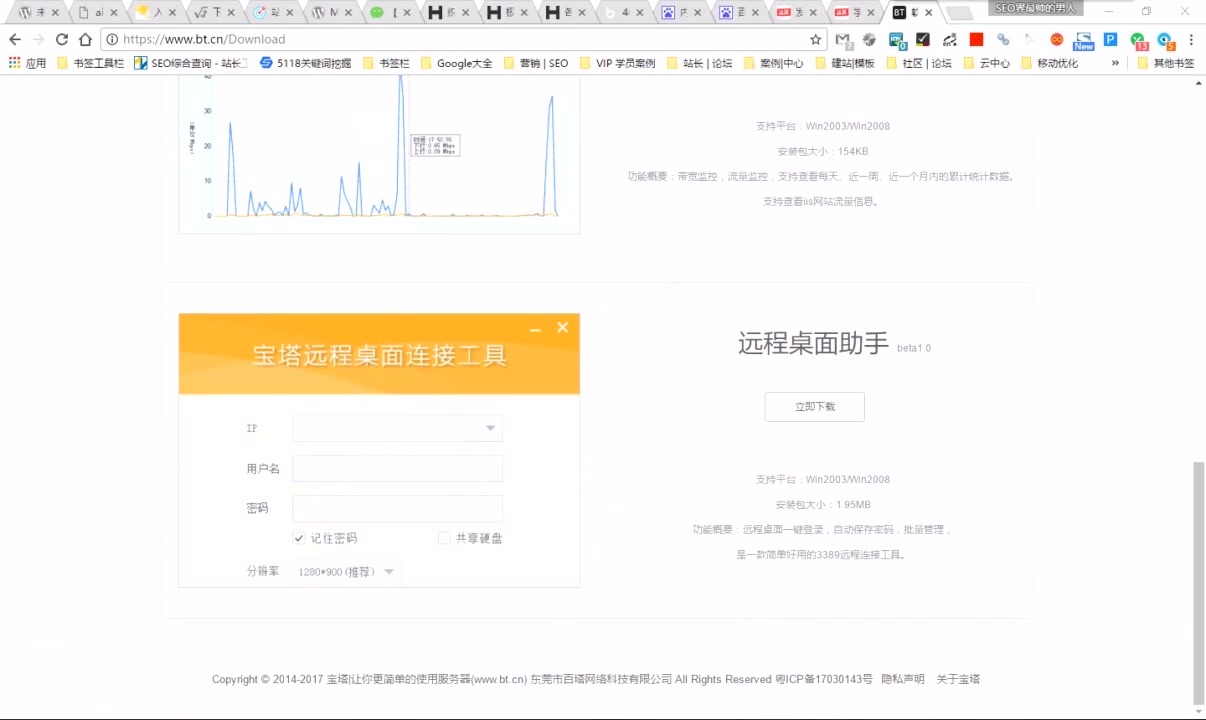1206x720 pixels.
Task: Open the chain link extension
Action: click(x=1003, y=40)
